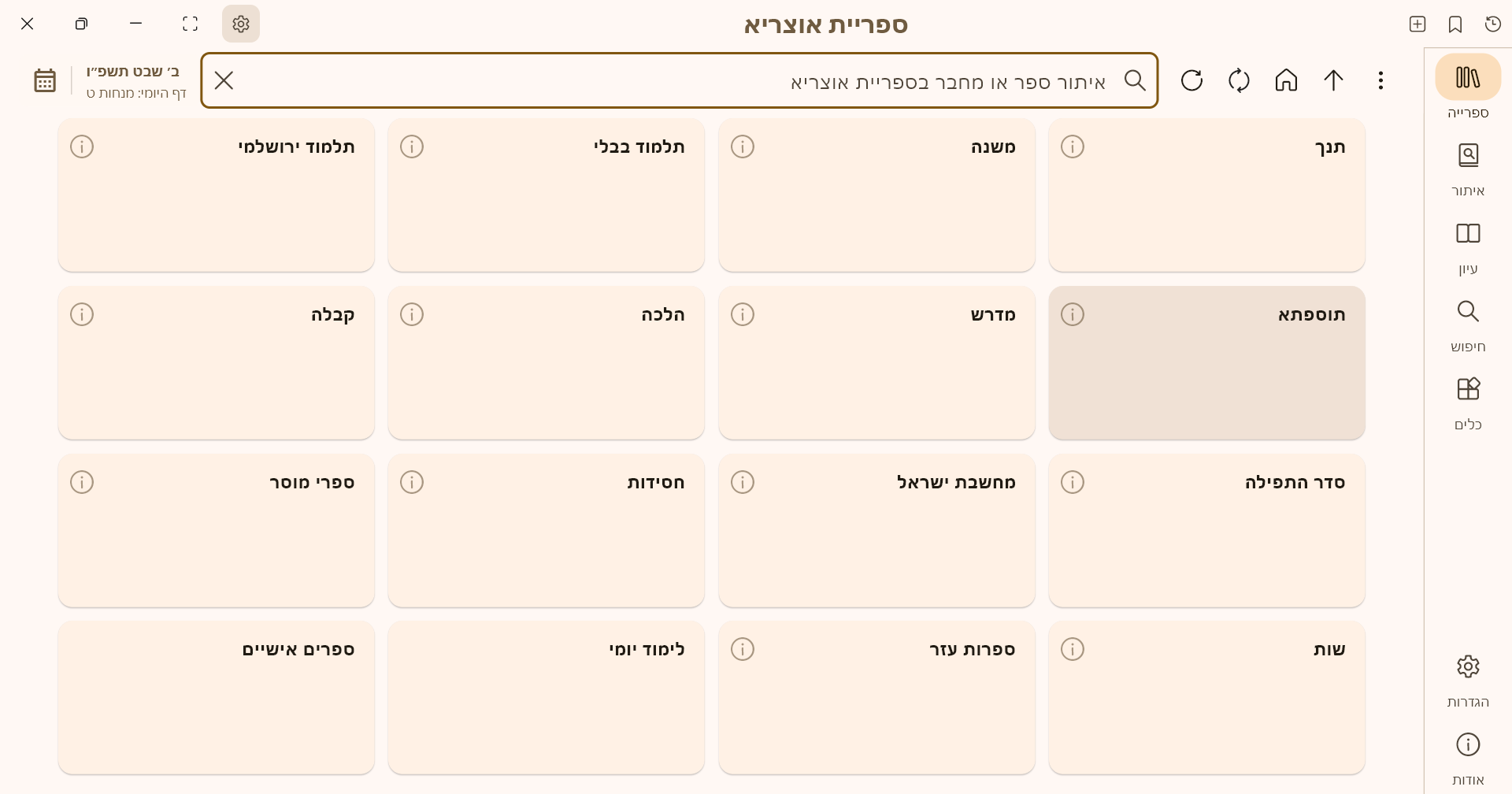Screen dimensions: 1512x794
Task: Click the אודות about icon
Action: 1467,744
